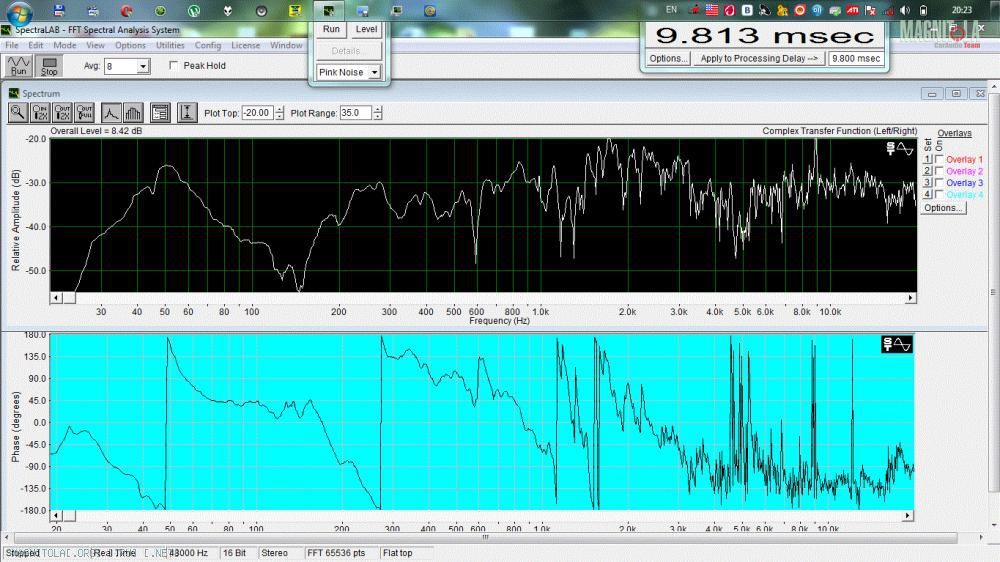Image resolution: width=1000 pixels, height=562 pixels.
Task: Click the Stop button in main toolbar
Action: [x=49, y=66]
